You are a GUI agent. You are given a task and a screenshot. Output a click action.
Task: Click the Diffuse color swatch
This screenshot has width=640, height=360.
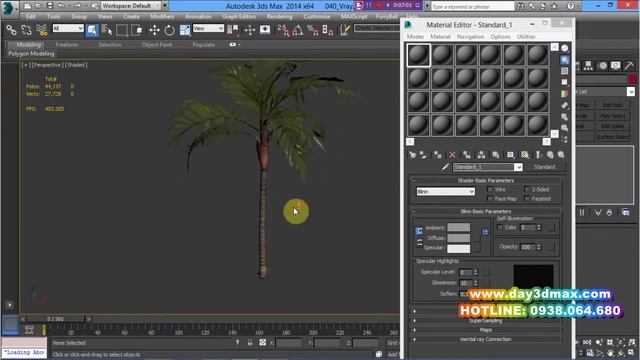tap(458, 238)
